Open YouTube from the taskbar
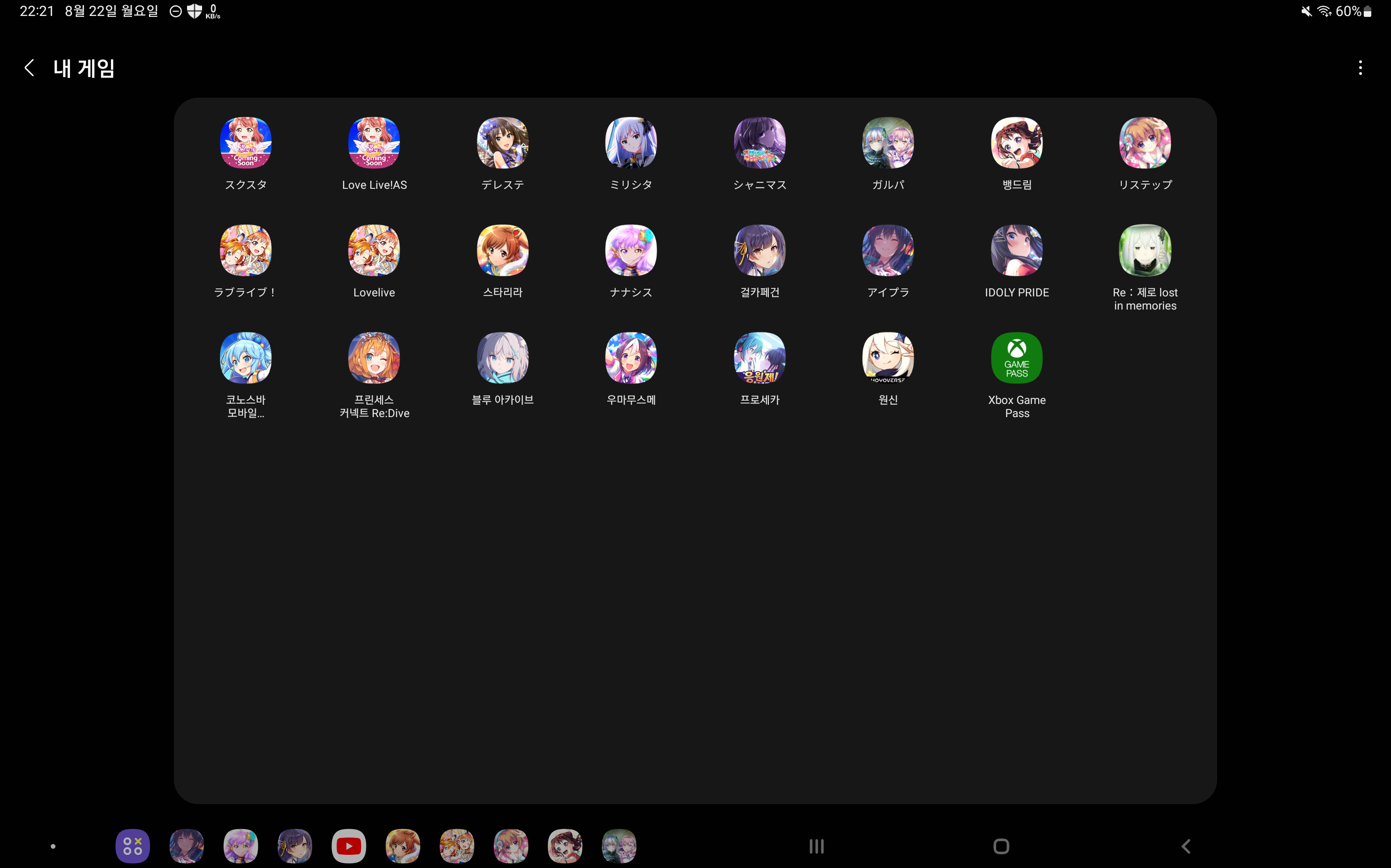The image size is (1391, 868). click(349, 846)
